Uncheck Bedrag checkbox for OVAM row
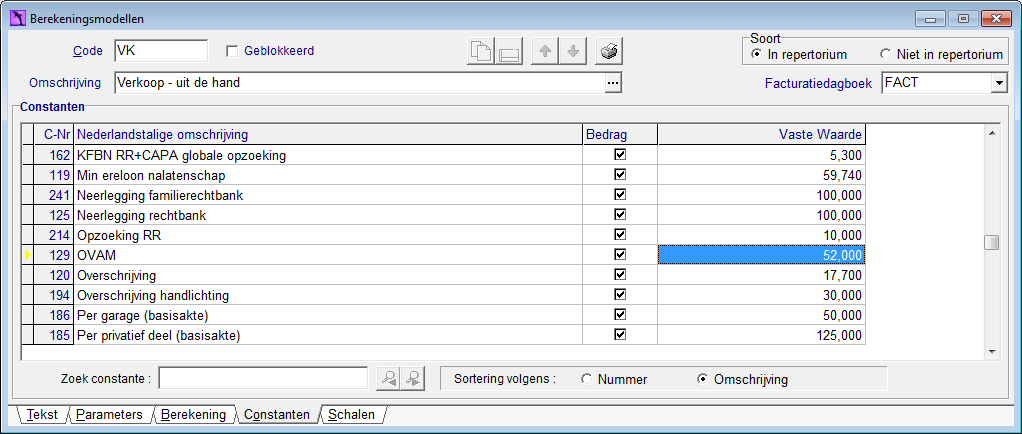This screenshot has width=1022, height=434. 620,254
